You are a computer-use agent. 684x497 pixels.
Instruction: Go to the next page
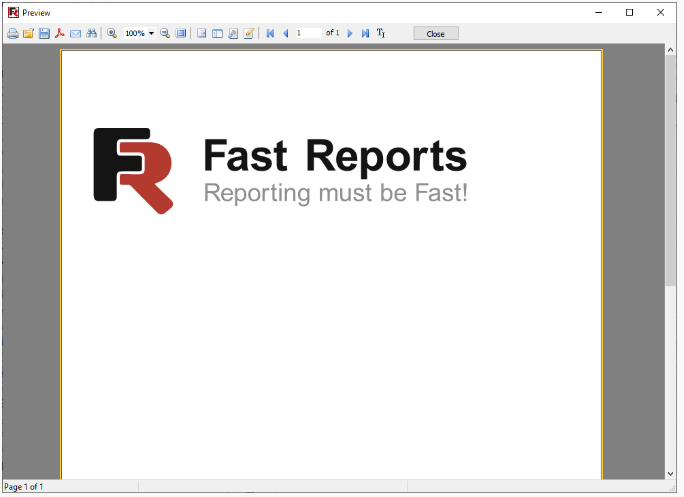(350, 33)
